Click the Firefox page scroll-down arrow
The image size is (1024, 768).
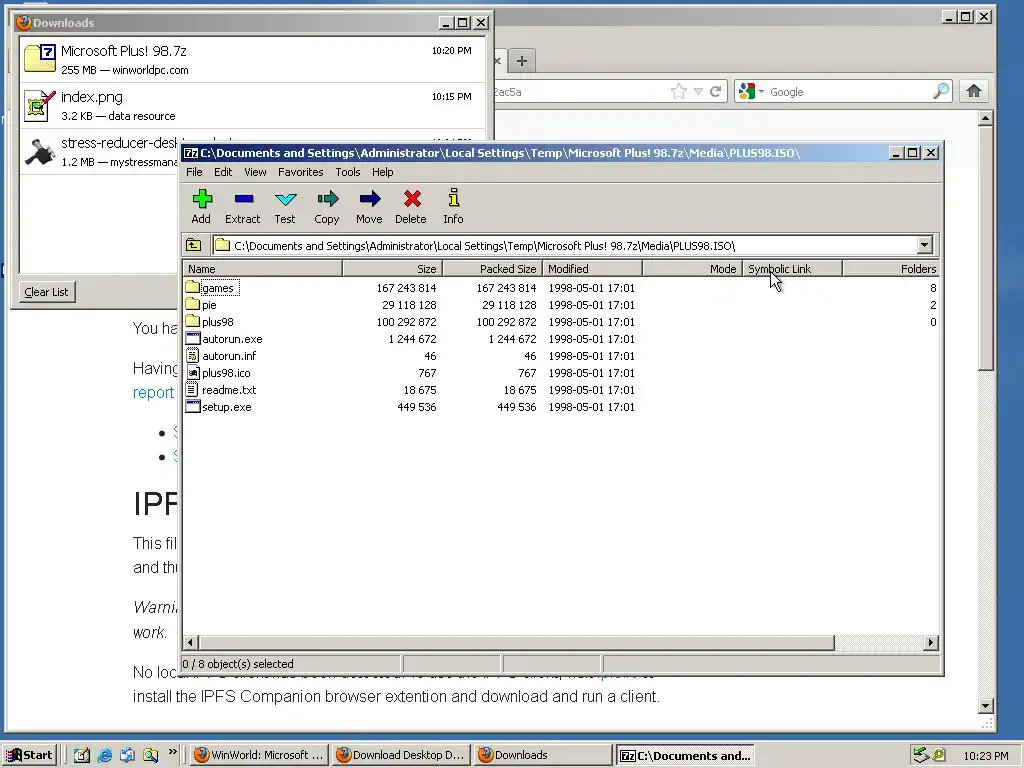click(985, 706)
